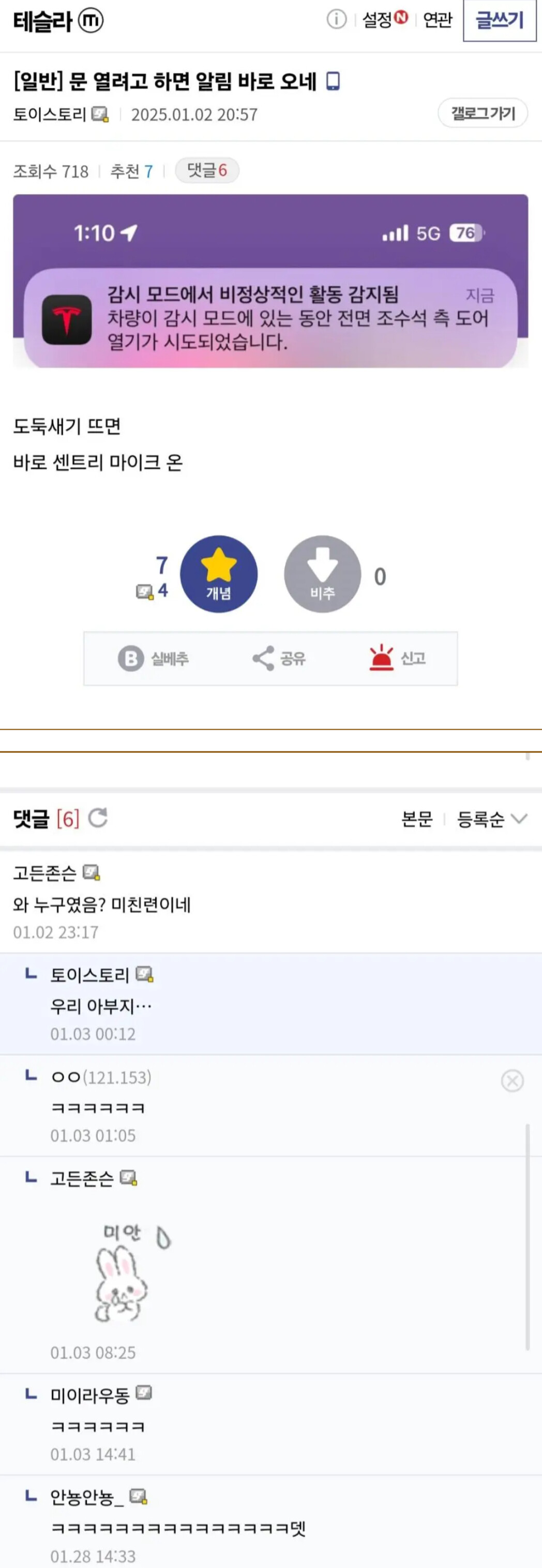Click the comment list scrollbar
The height and width of the screenshot is (1568, 542).
(x=528, y=1237)
